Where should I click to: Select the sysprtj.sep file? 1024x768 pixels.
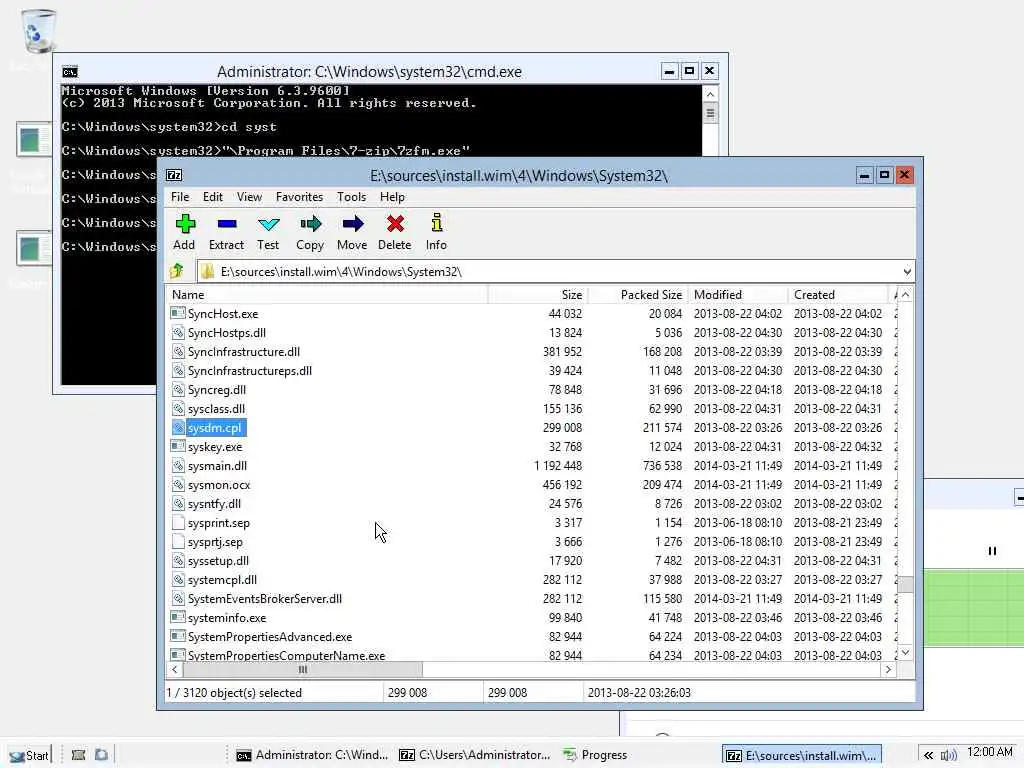click(x=215, y=542)
